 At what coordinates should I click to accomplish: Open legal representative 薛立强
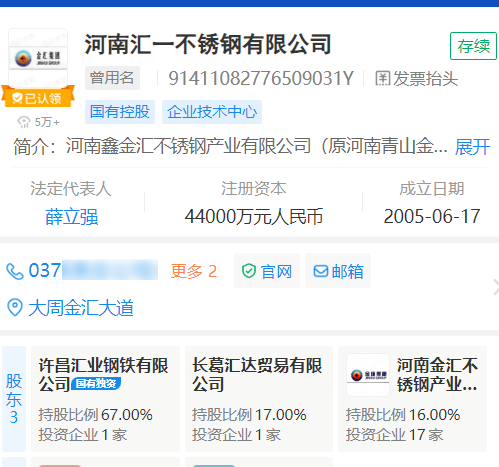pyautogui.click(x=72, y=217)
